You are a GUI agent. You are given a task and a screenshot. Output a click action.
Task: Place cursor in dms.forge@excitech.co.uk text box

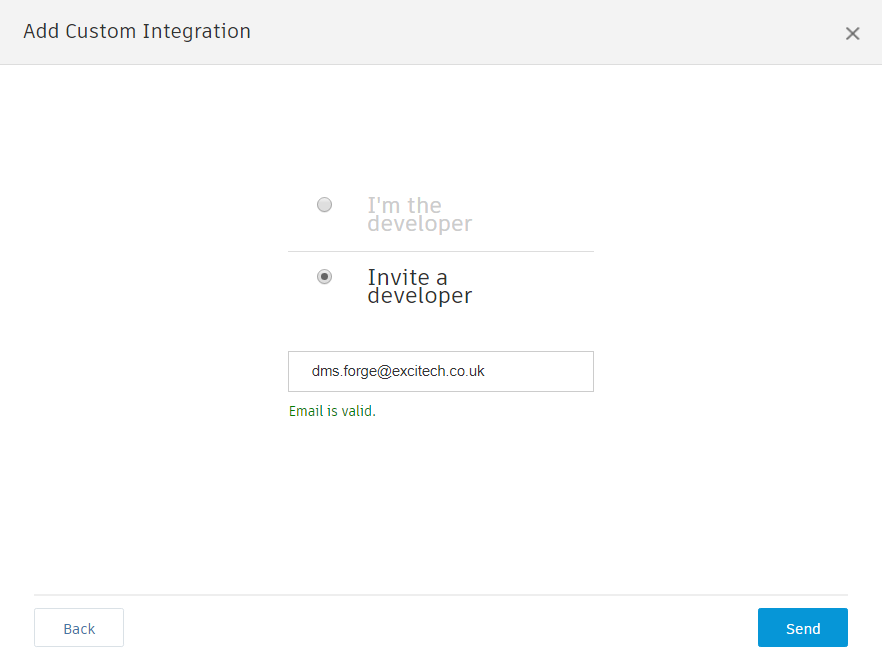point(540,371)
